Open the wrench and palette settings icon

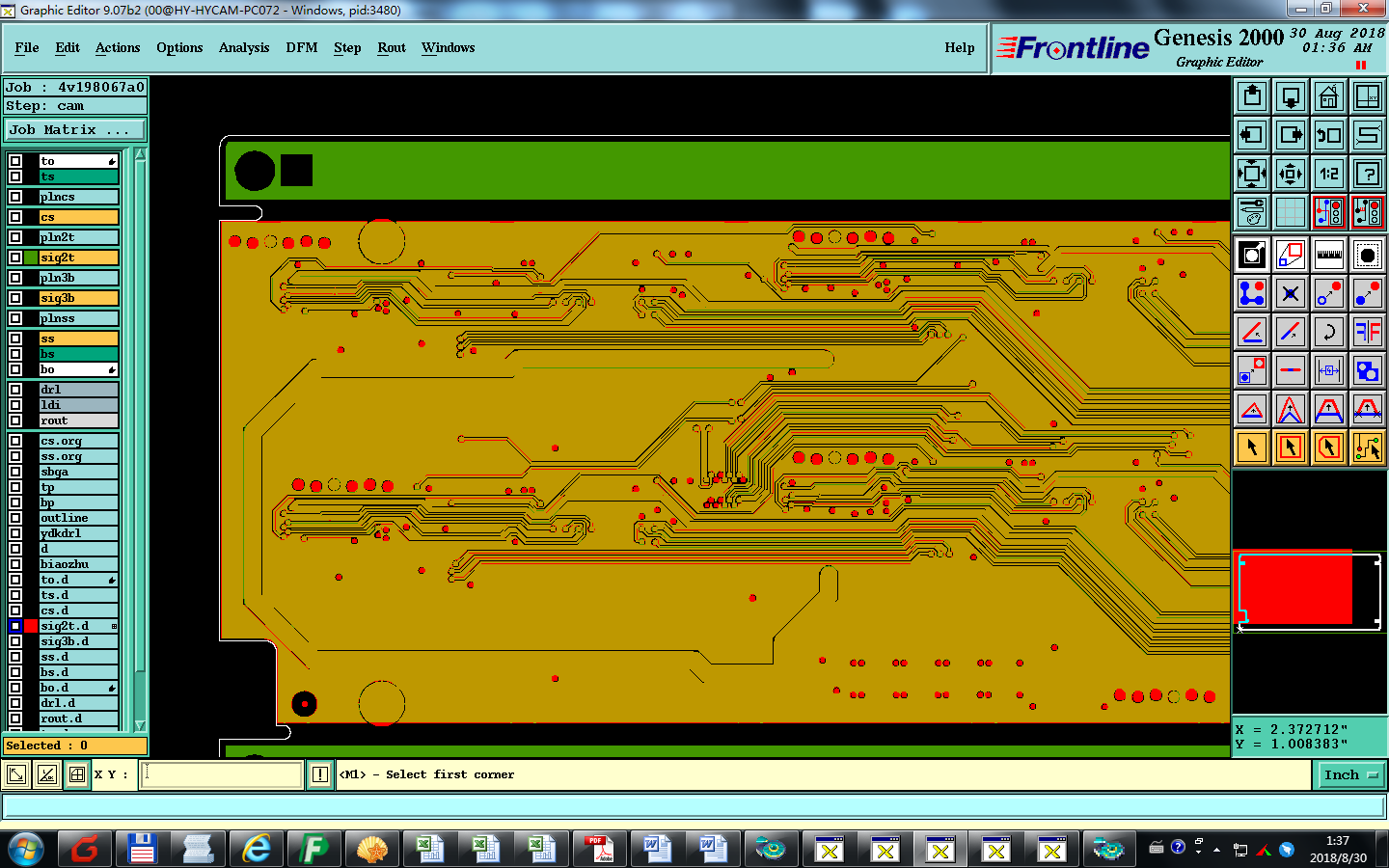point(1252,212)
